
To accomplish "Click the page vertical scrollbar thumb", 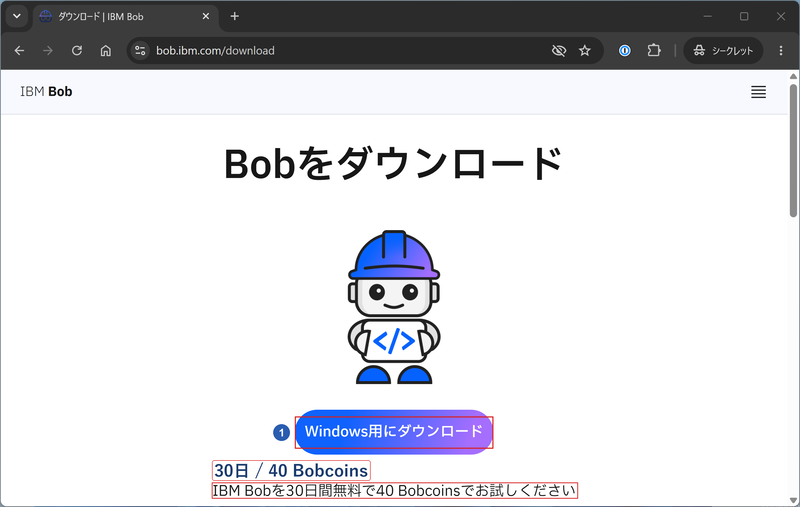I will coord(793,150).
